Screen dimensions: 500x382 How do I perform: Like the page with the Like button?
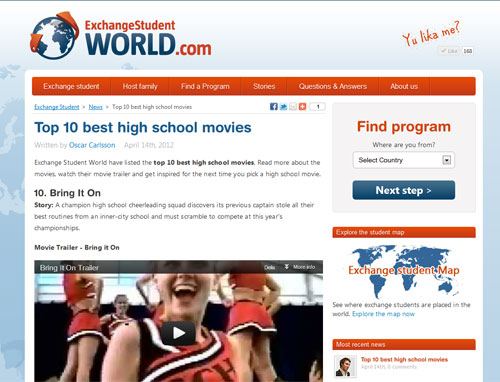[449, 51]
